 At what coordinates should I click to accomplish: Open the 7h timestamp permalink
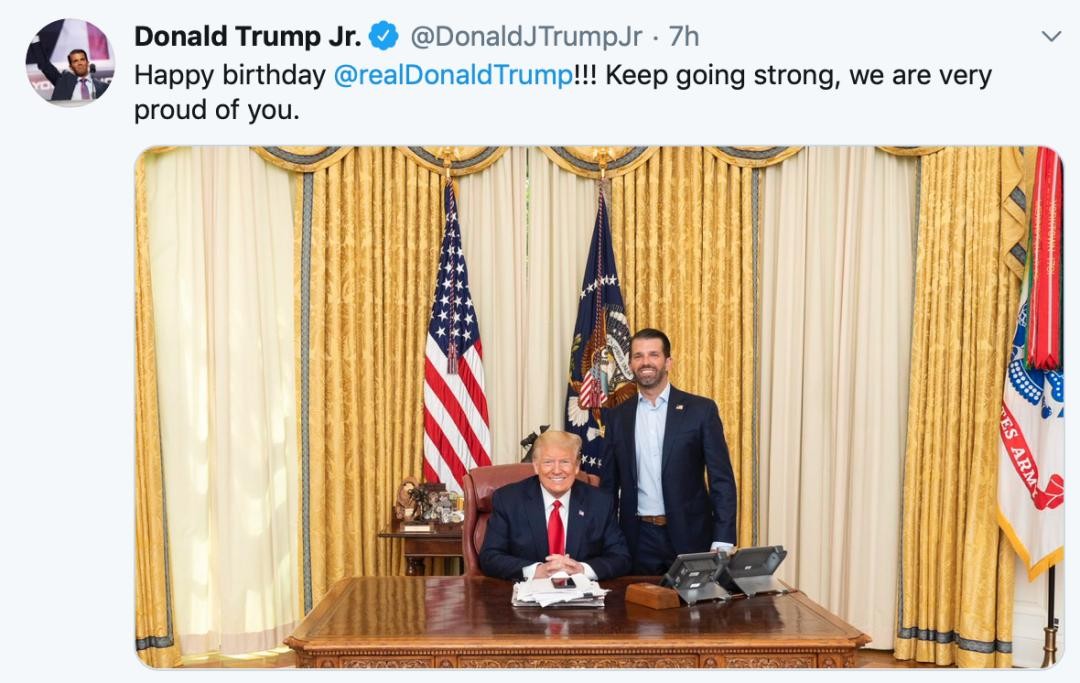(x=684, y=36)
